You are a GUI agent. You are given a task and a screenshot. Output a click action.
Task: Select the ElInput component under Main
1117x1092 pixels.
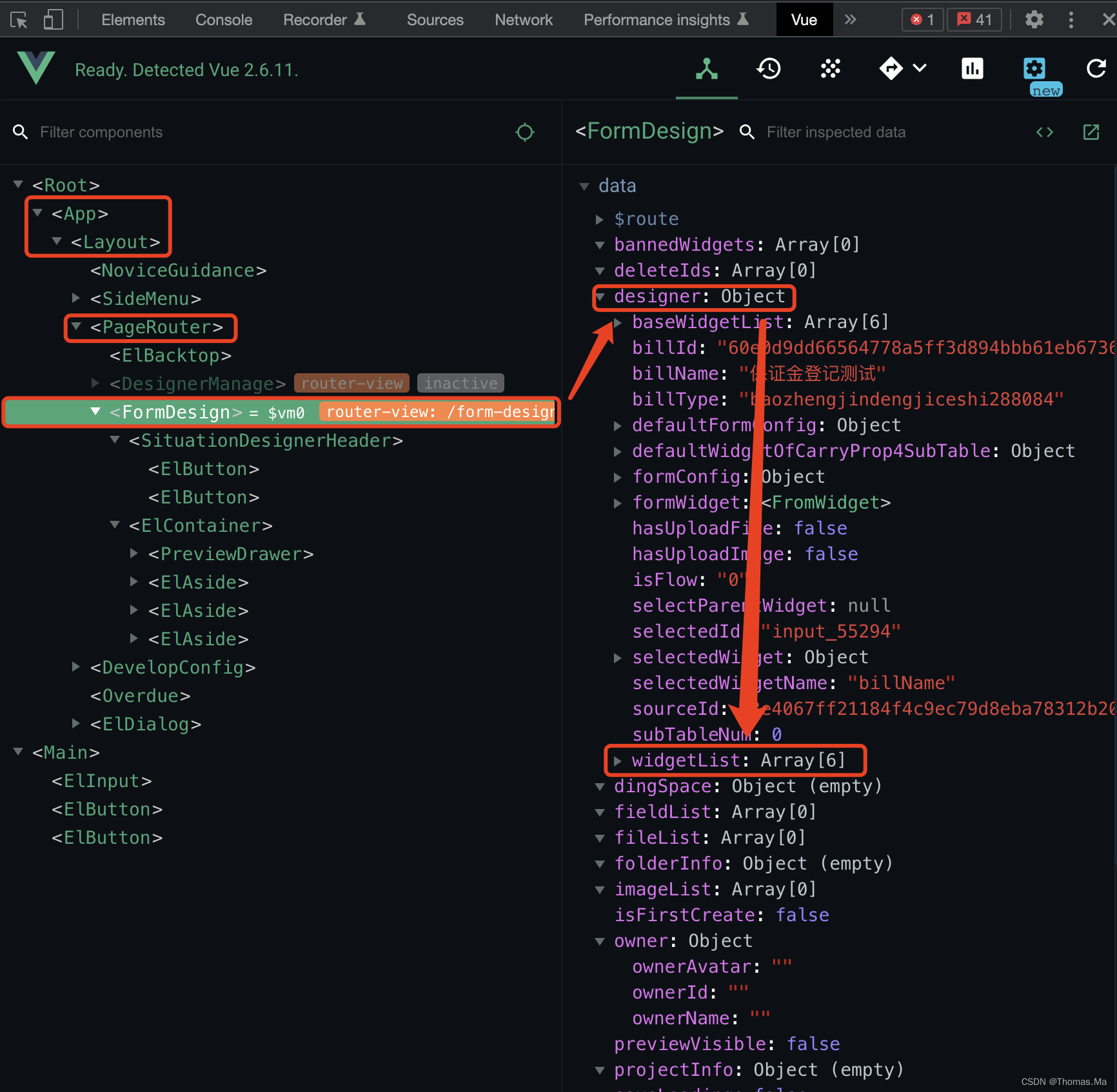[101, 781]
